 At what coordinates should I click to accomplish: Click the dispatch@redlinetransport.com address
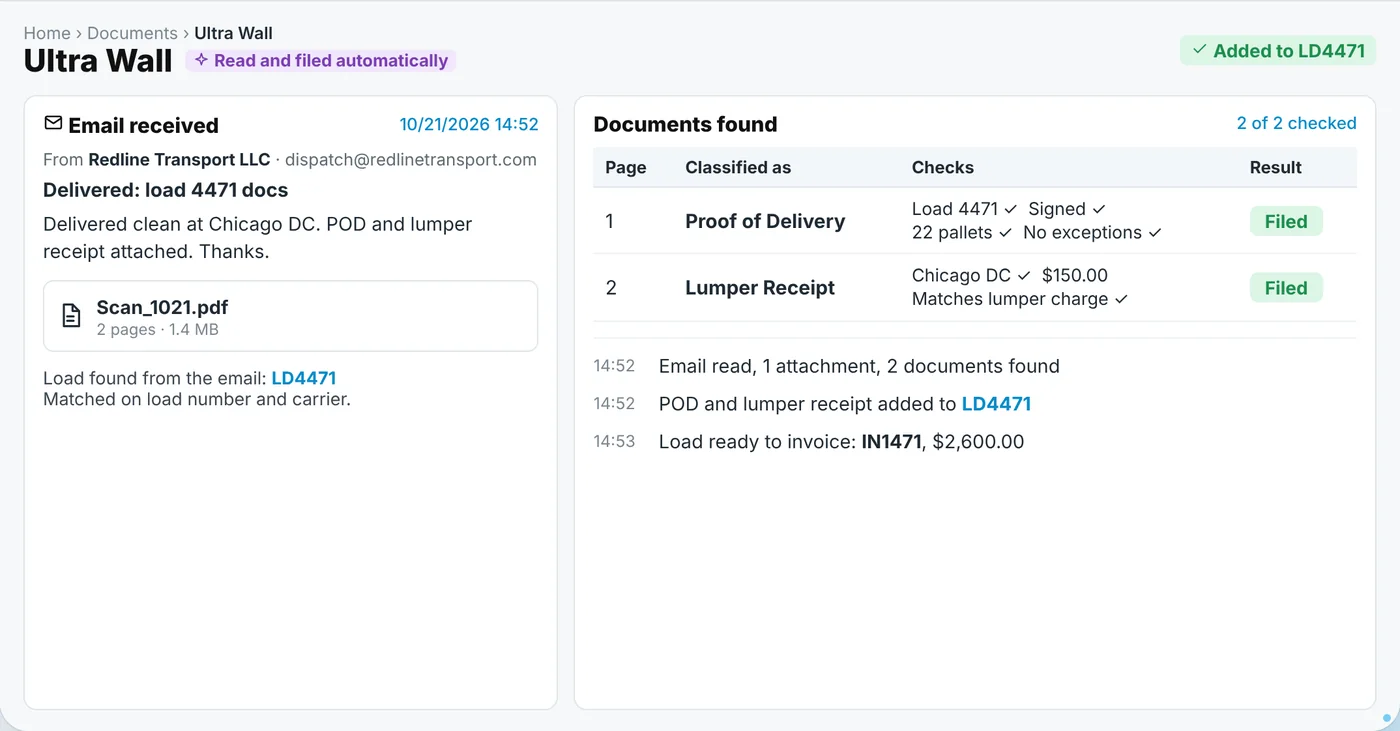(411, 160)
